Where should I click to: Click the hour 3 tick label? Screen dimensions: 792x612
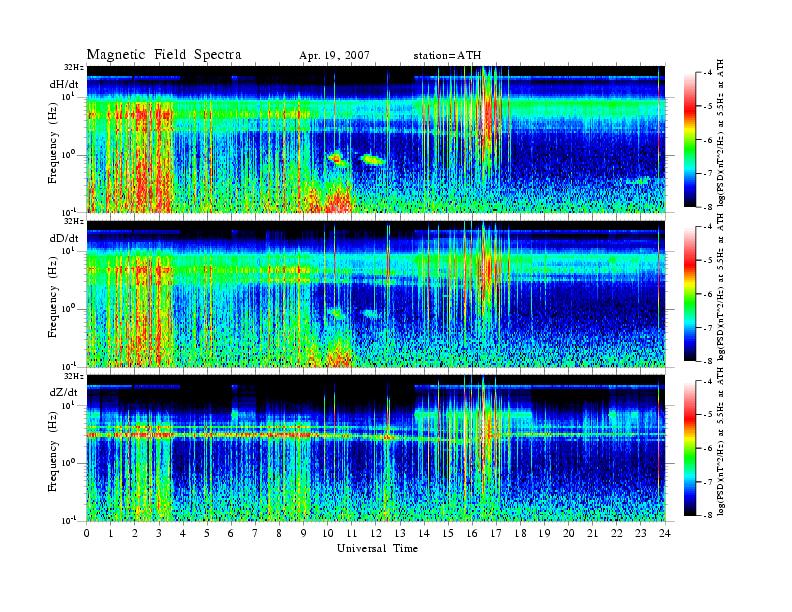pos(159,533)
